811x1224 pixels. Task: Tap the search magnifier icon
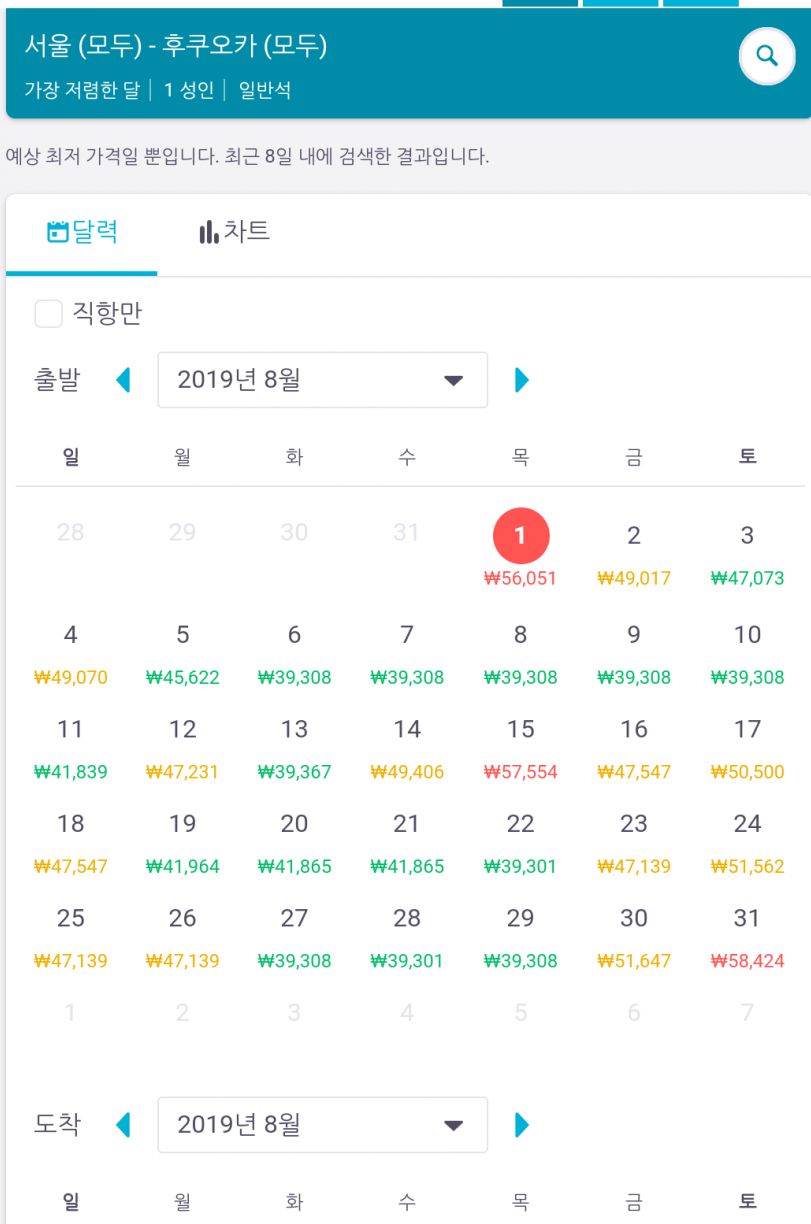(767, 56)
